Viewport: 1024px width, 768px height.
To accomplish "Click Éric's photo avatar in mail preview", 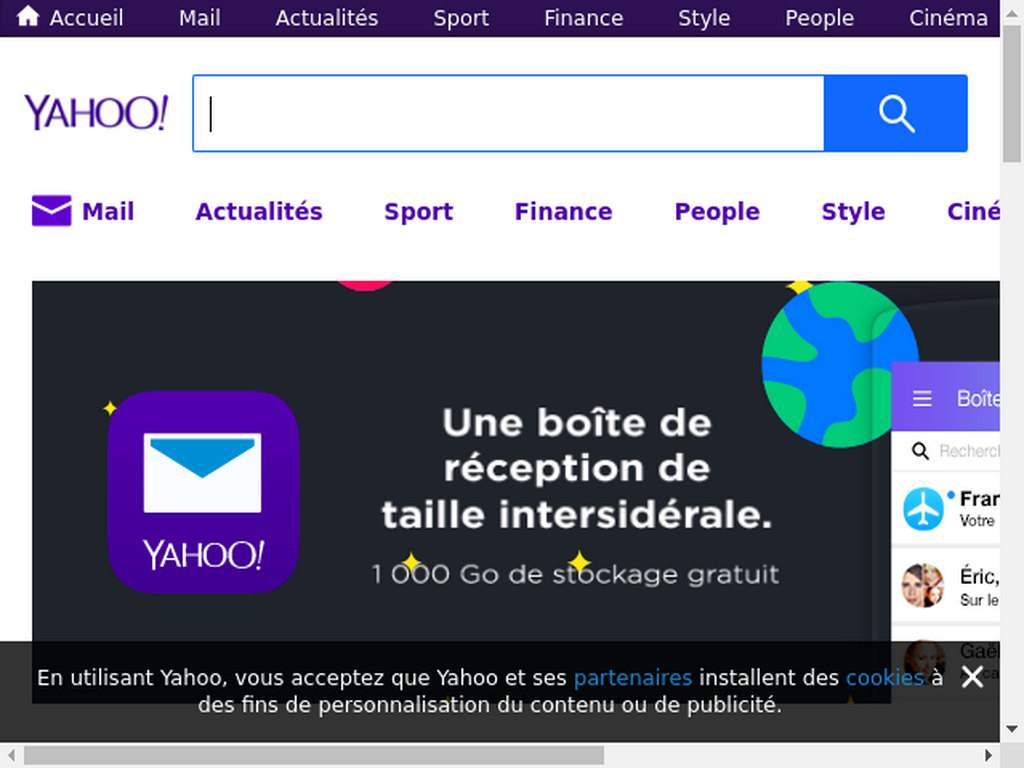I will [x=923, y=585].
